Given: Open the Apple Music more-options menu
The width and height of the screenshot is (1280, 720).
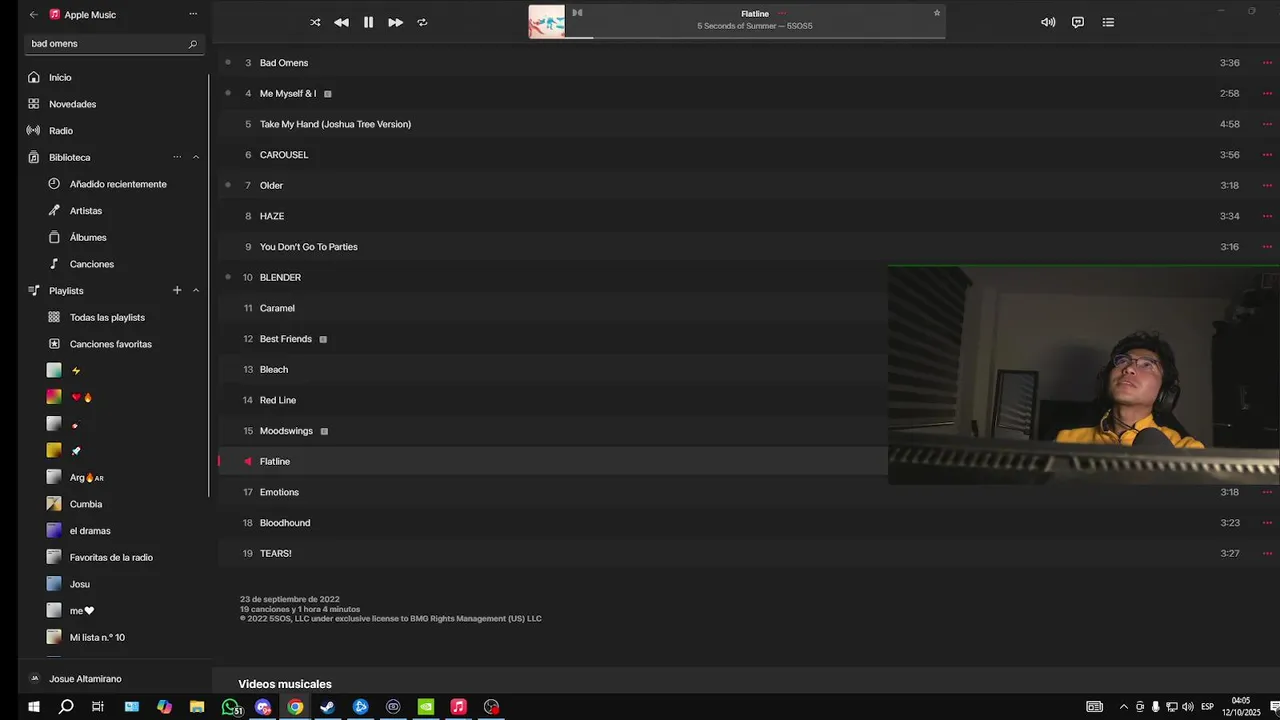Looking at the screenshot, I should coord(193,15).
